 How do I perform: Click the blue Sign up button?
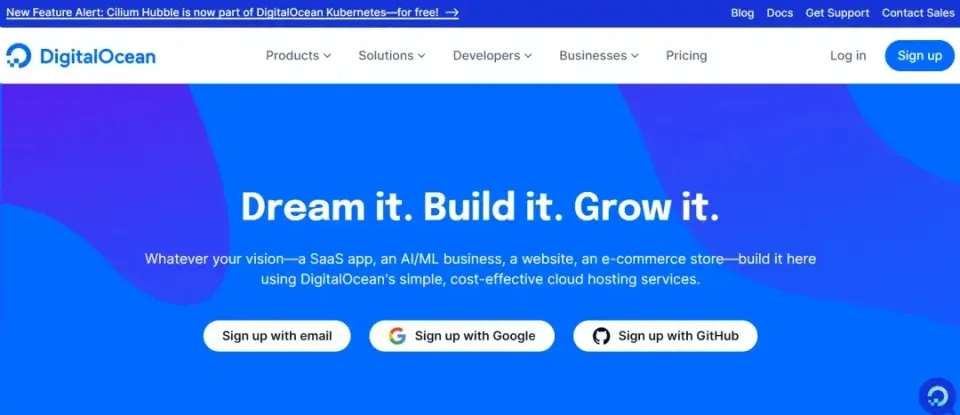[920, 56]
